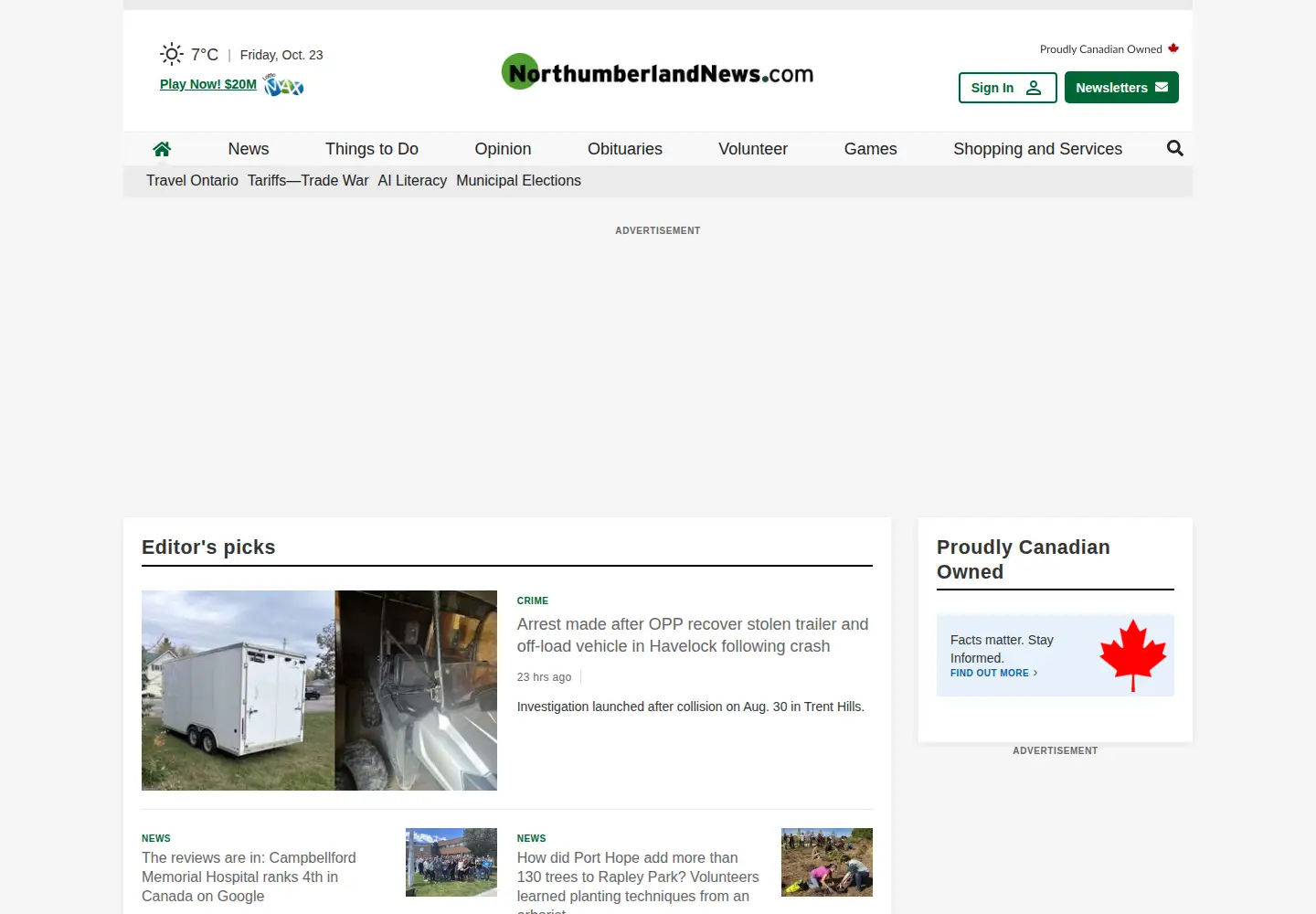The image size is (1316, 914).
Task: Click NEWS label above Port Hope story
Action: pyautogui.click(x=531, y=838)
